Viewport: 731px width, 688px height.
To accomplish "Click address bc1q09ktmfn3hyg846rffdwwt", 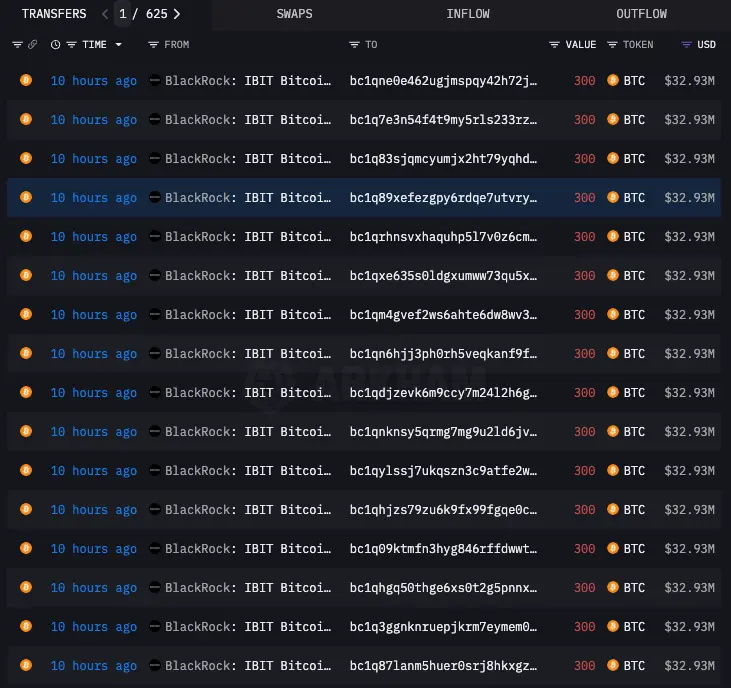I will tap(443, 549).
